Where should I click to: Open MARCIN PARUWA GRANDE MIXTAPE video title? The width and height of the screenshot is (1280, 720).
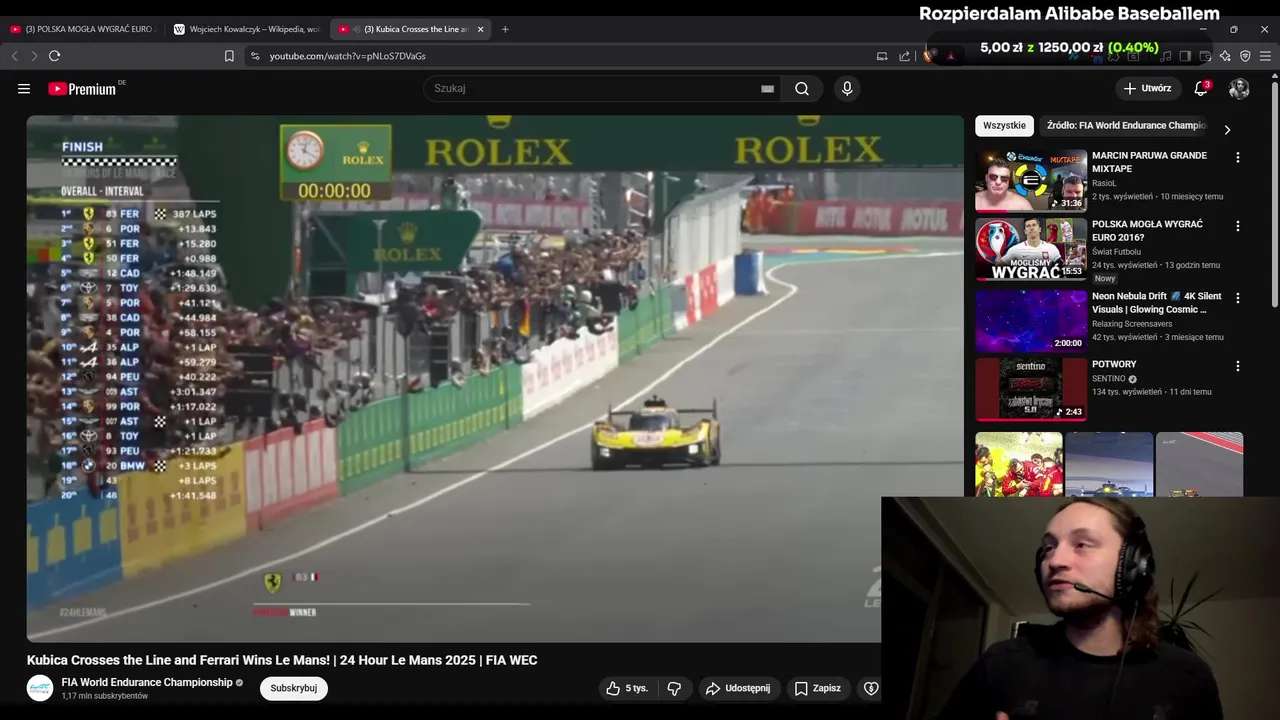1149,162
